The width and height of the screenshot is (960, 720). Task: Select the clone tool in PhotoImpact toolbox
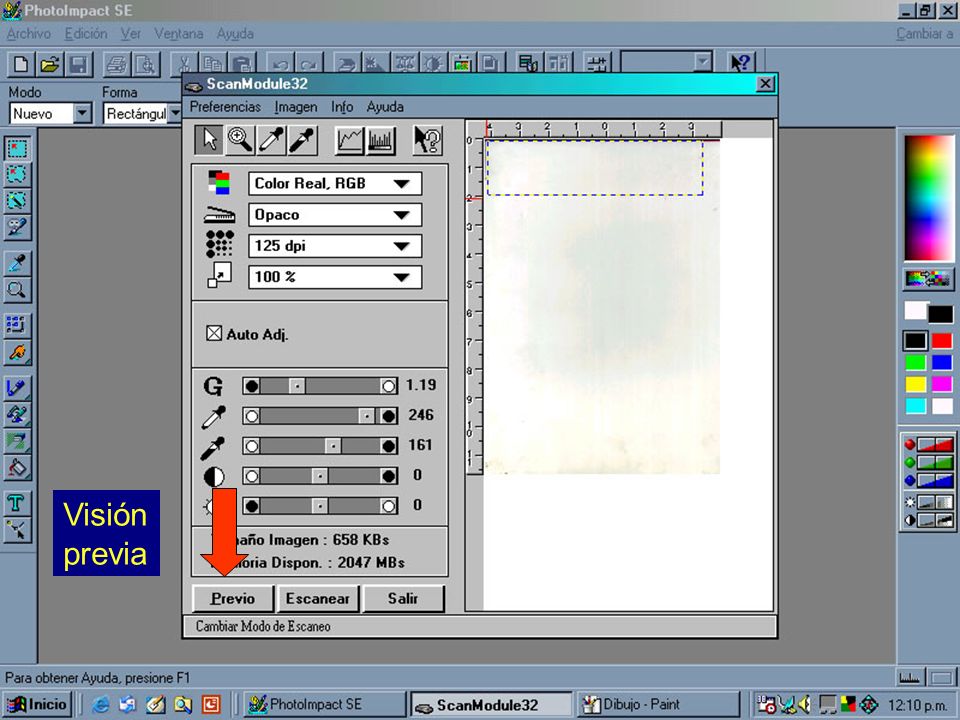click(x=17, y=414)
